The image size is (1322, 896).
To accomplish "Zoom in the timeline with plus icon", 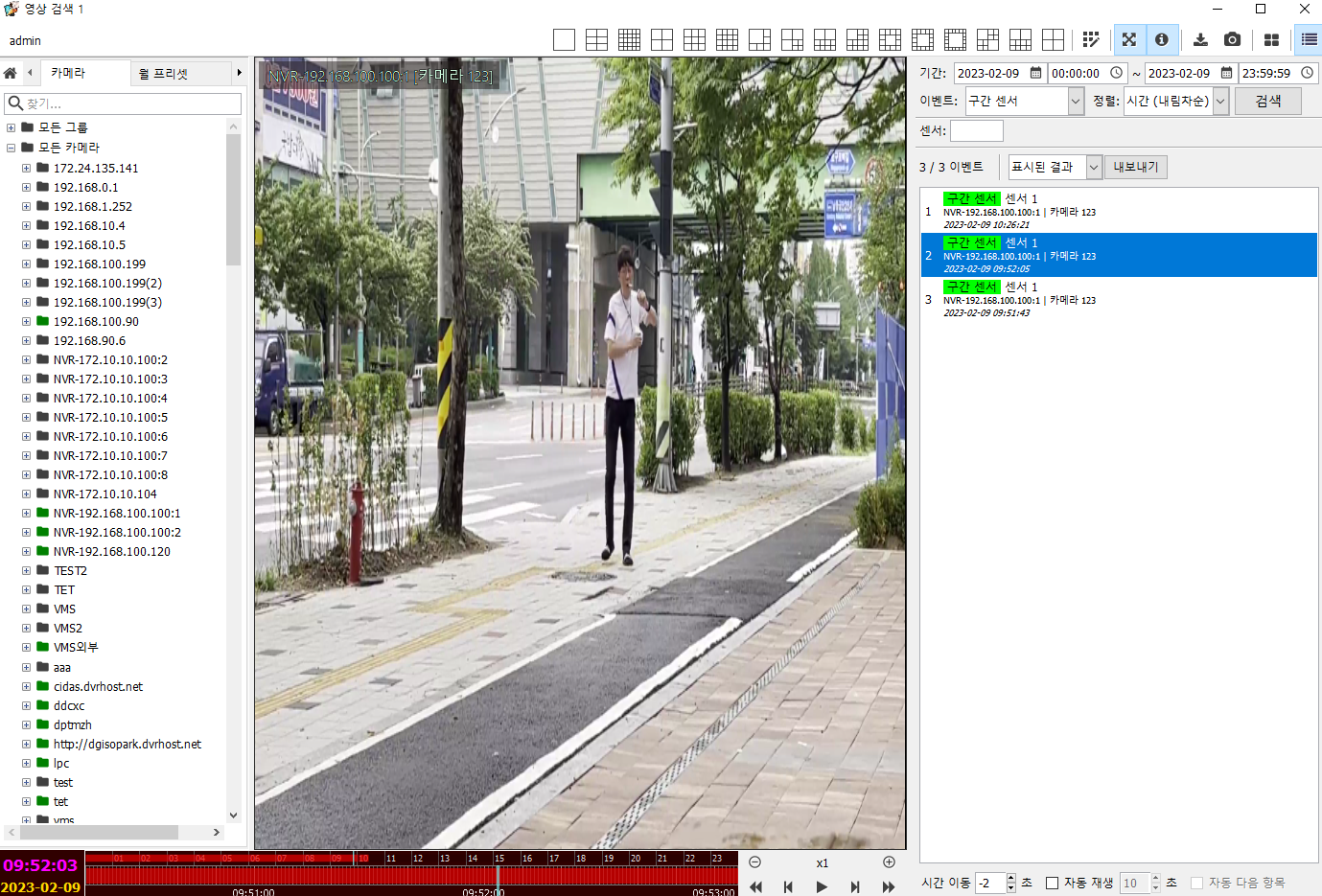I will pyautogui.click(x=889, y=862).
